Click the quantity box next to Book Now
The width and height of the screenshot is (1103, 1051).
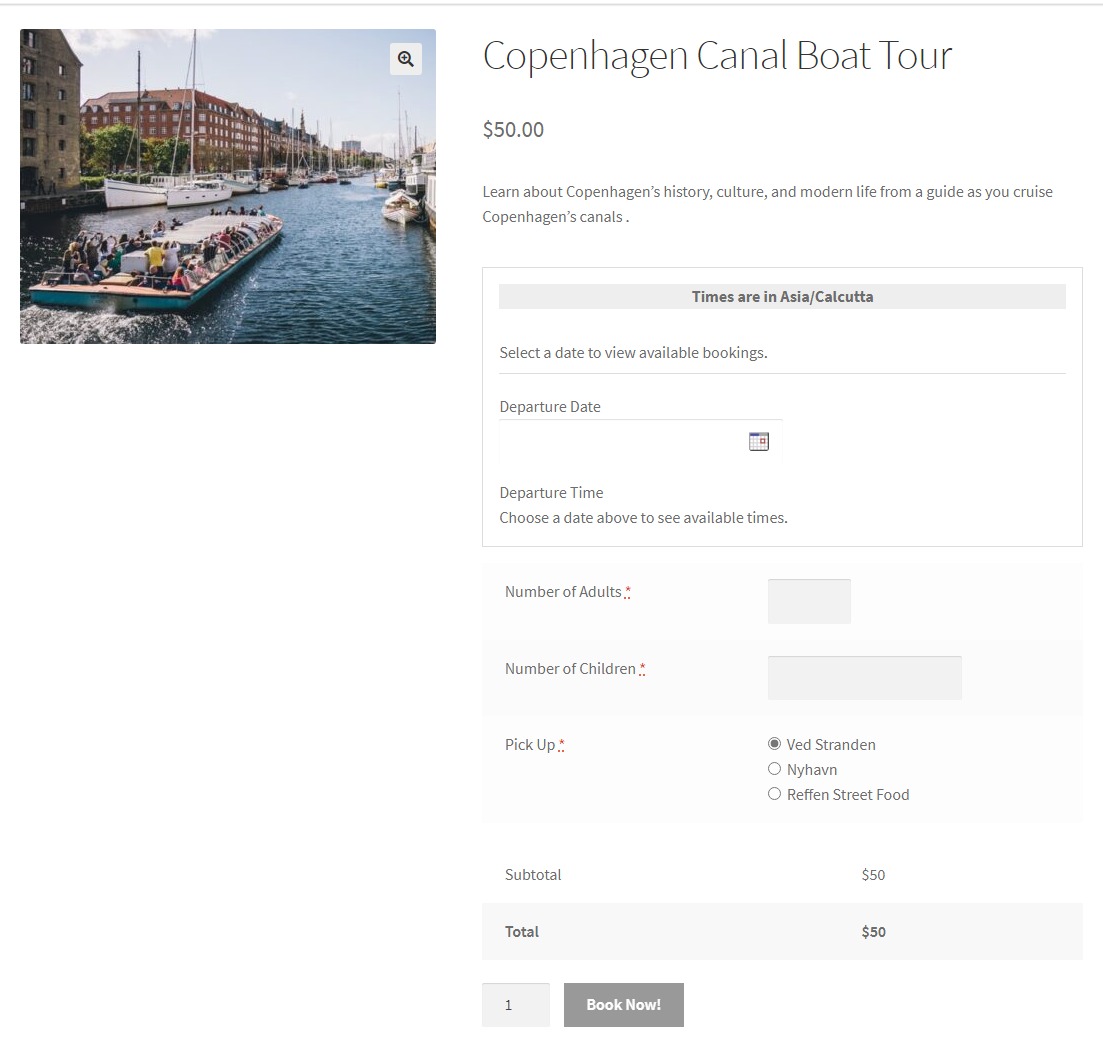tap(515, 1005)
